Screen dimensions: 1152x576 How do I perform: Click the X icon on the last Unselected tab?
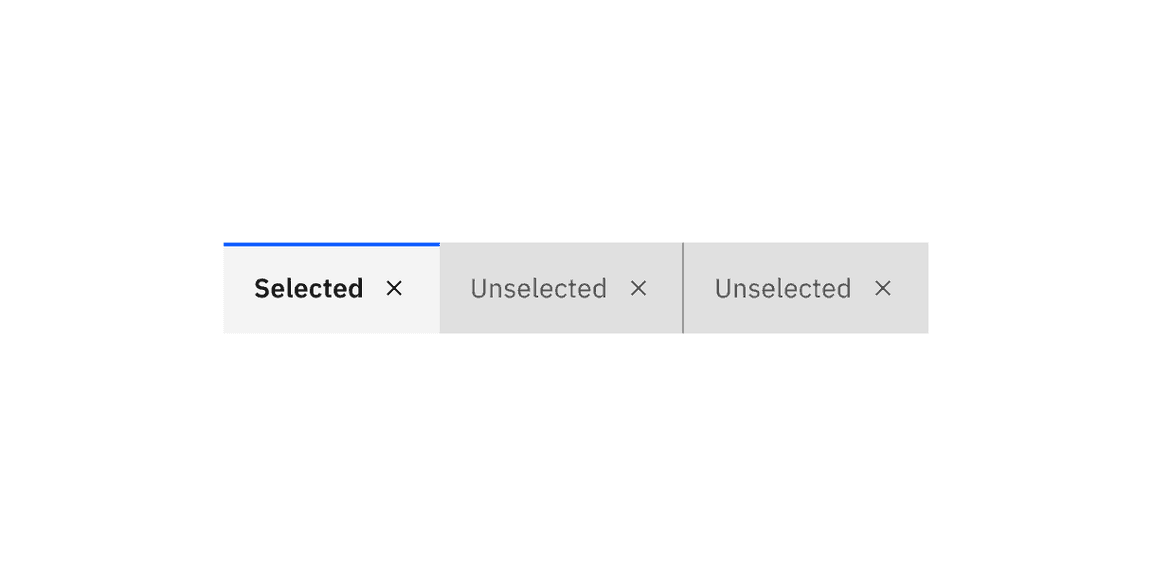tap(883, 288)
